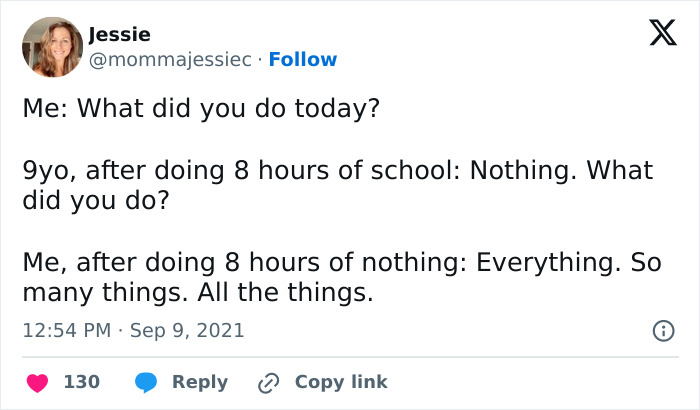
Task: Click the display name Jessie
Action: (x=119, y=35)
